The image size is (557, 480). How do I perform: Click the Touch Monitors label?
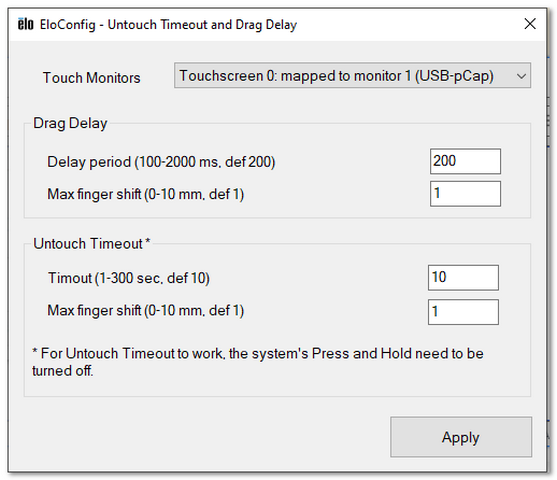coord(92,78)
